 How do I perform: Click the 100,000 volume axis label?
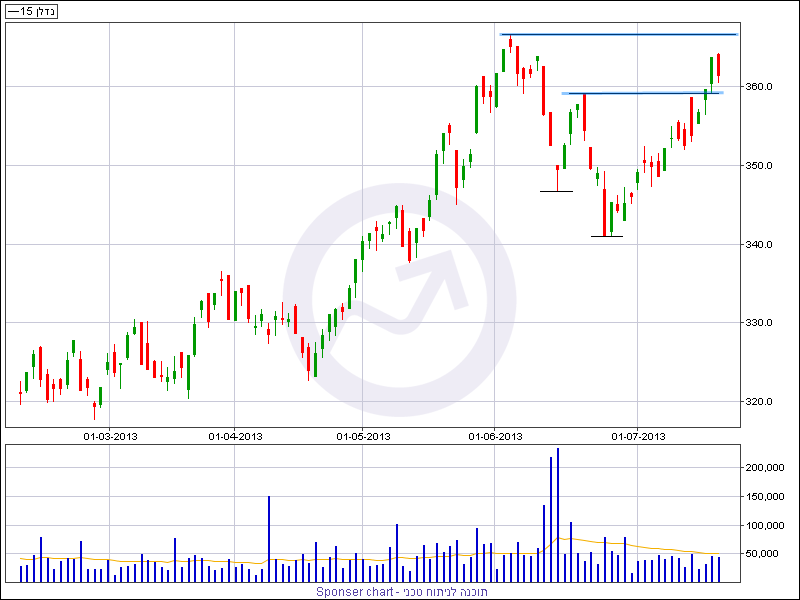(765, 526)
